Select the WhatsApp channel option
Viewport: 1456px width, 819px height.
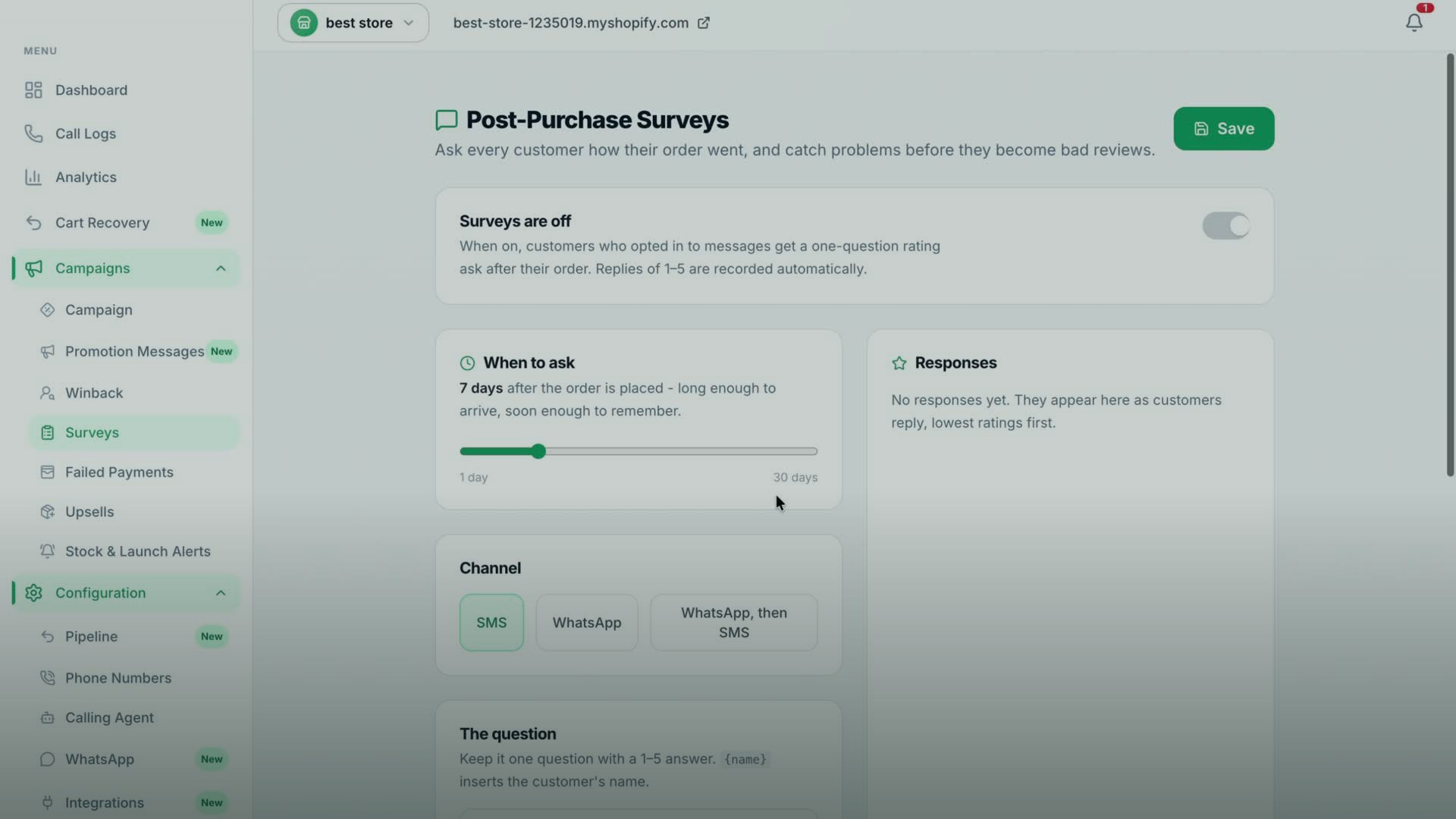pyautogui.click(x=587, y=623)
